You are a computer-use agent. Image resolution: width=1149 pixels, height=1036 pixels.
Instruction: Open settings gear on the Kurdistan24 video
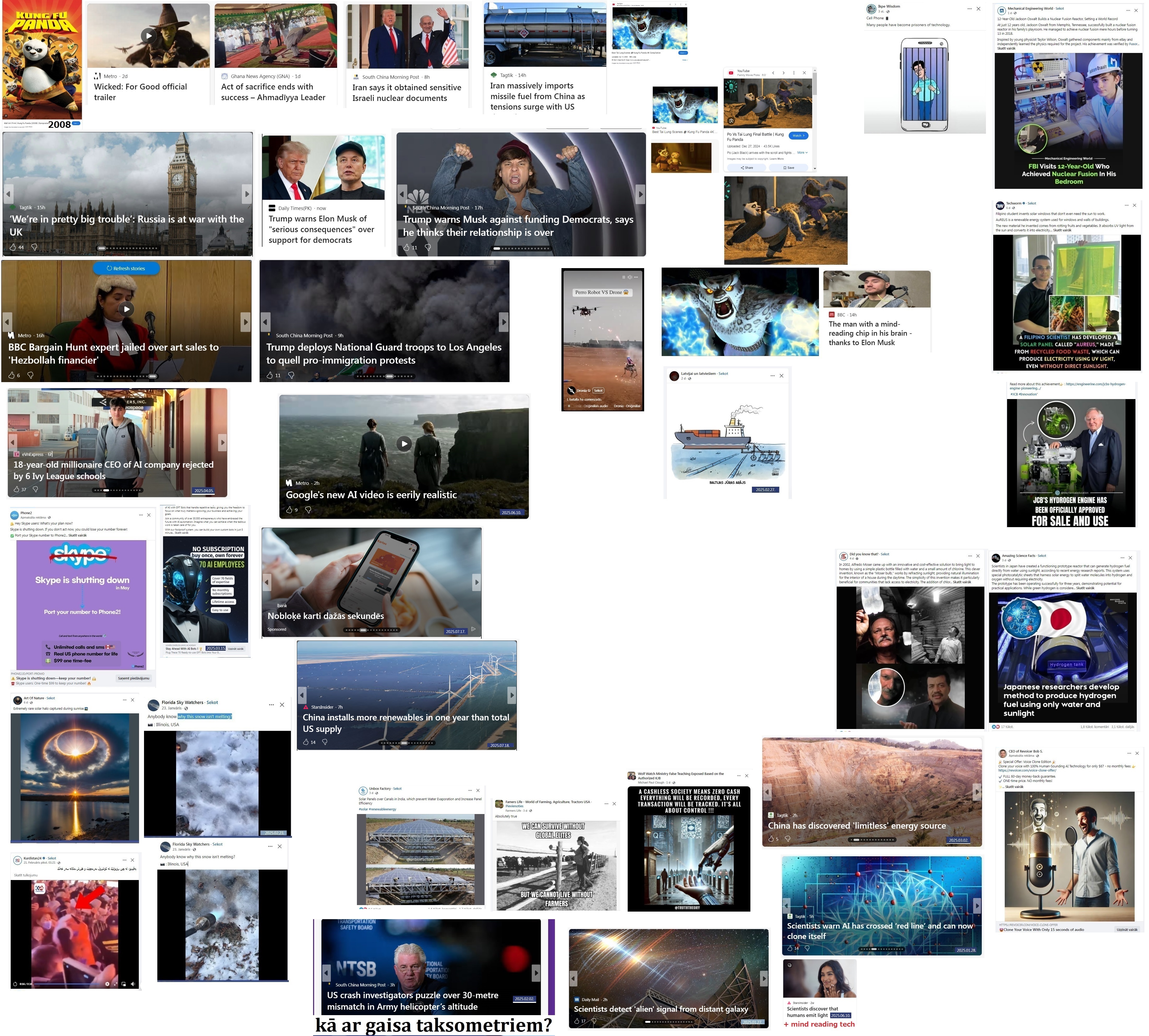pyautogui.click(x=107, y=984)
